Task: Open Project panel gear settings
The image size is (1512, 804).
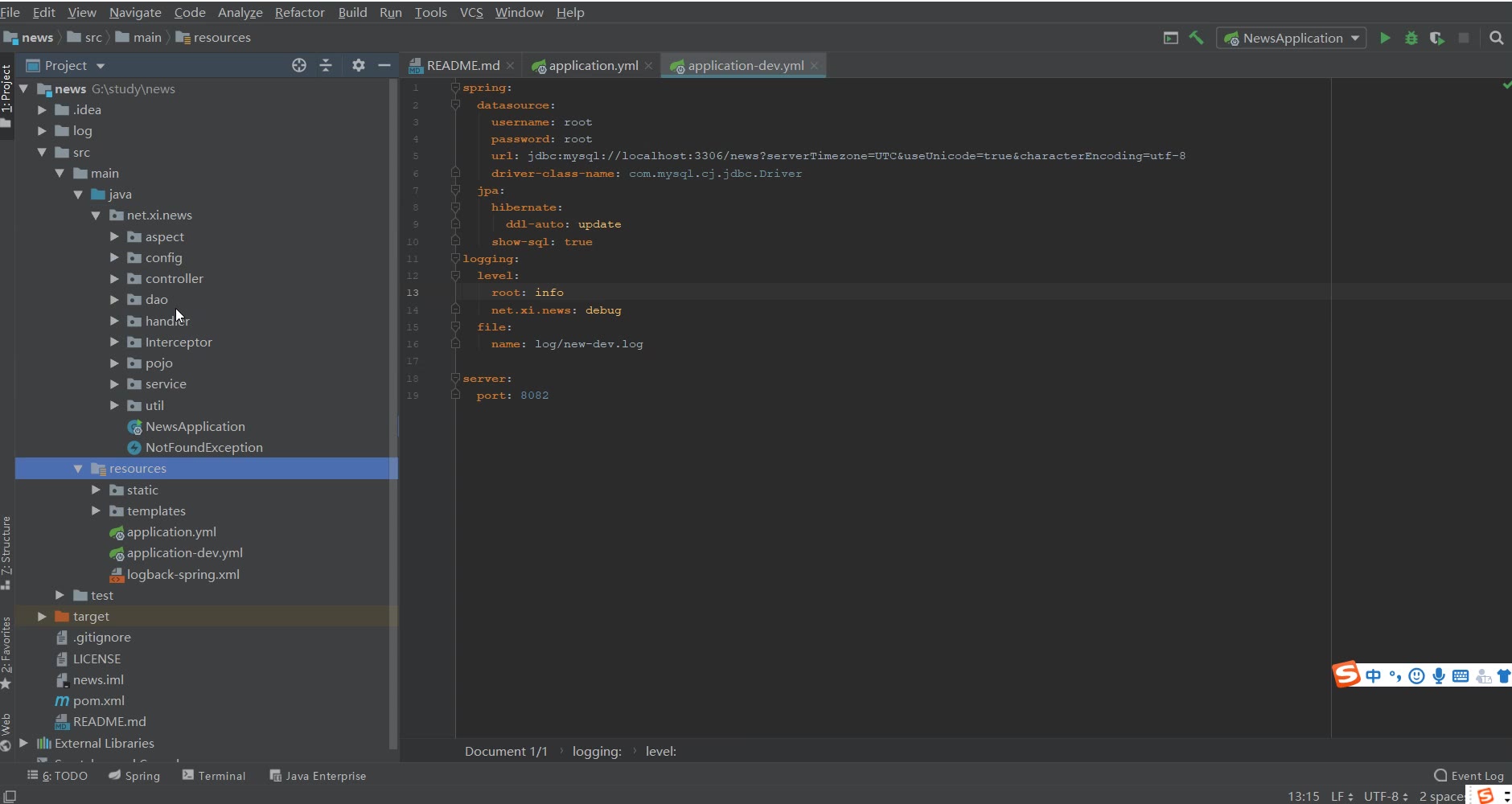Action: click(x=359, y=65)
